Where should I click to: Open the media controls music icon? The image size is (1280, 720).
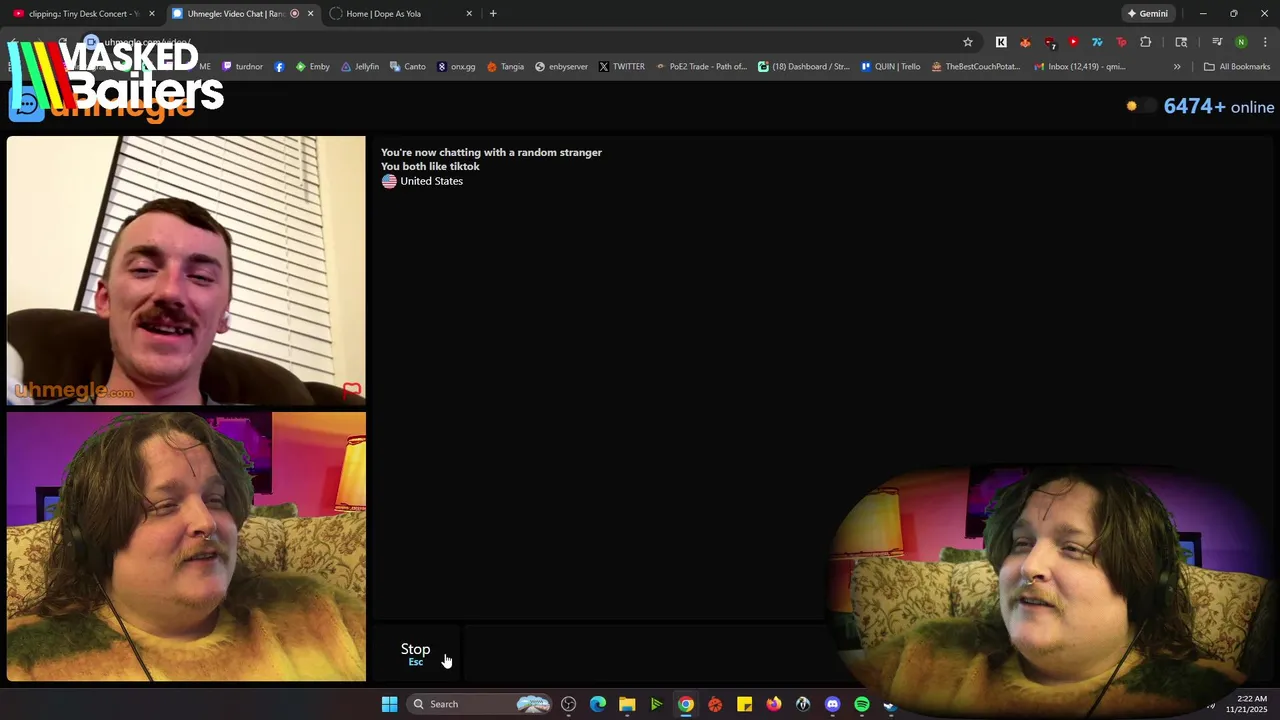click(x=1217, y=42)
